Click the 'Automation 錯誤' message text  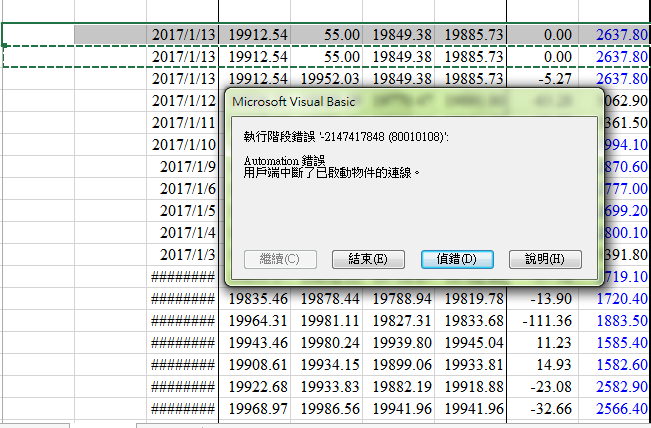tap(284, 161)
